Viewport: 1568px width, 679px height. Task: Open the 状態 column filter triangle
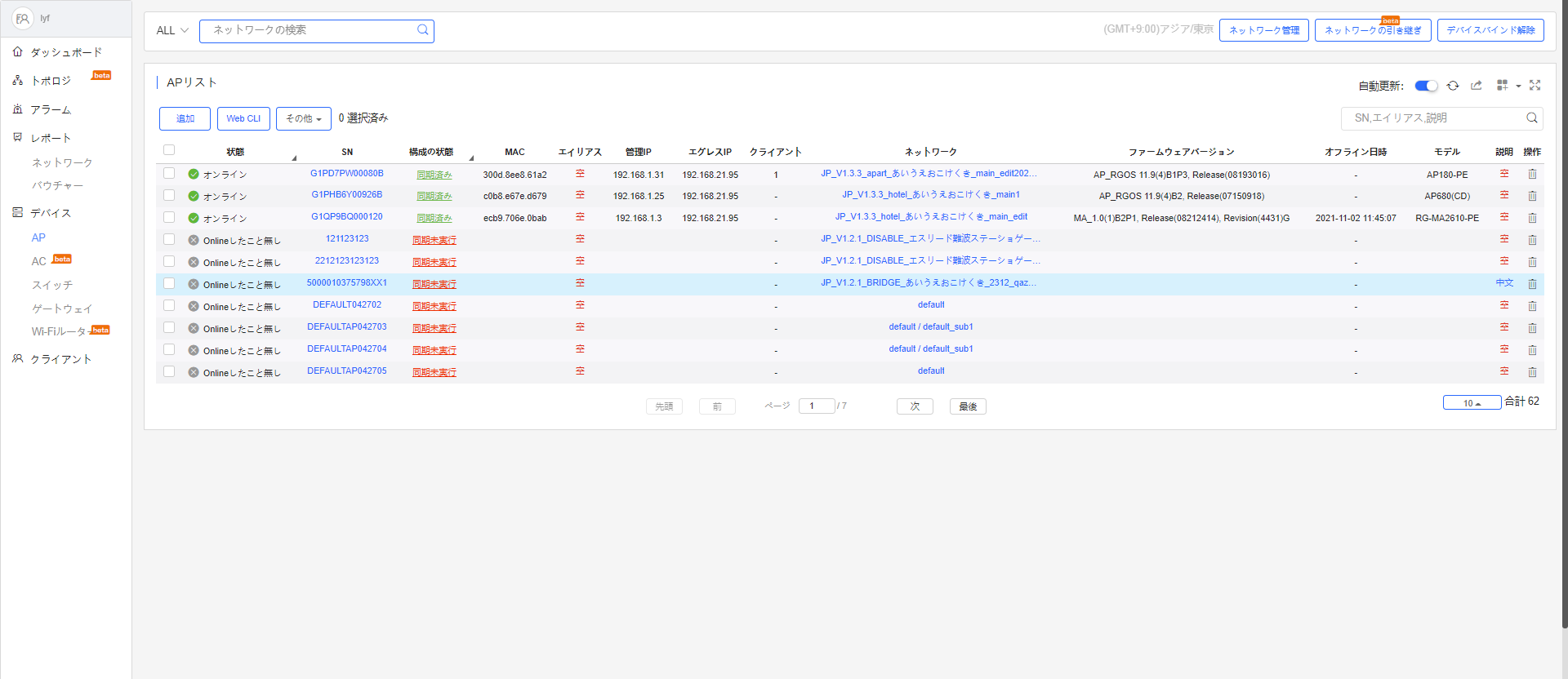point(294,158)
